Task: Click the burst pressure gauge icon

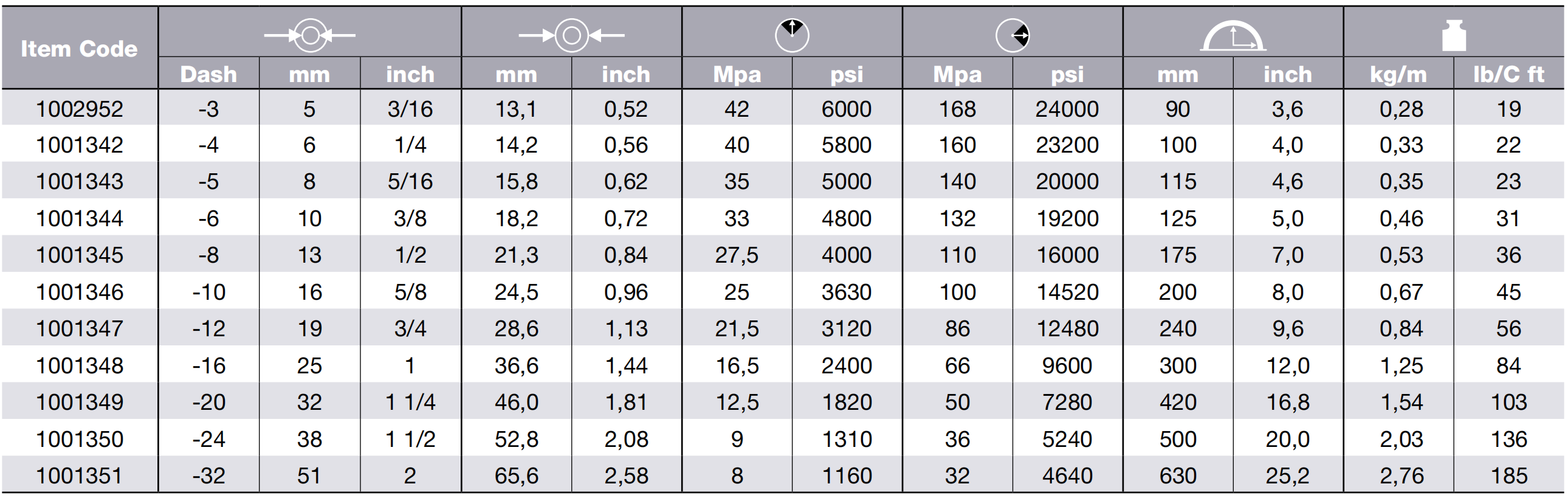Action: 1013,35
